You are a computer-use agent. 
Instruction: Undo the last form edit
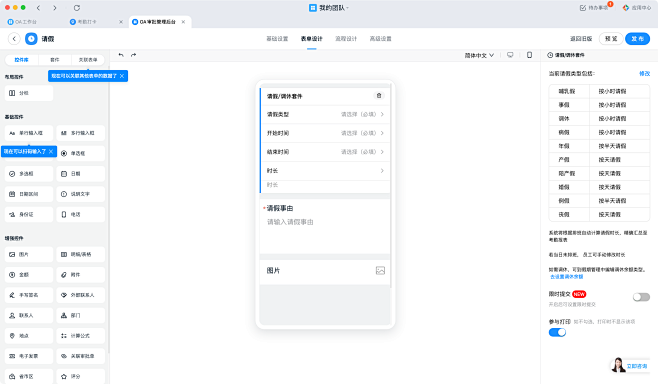click(121, 55)
